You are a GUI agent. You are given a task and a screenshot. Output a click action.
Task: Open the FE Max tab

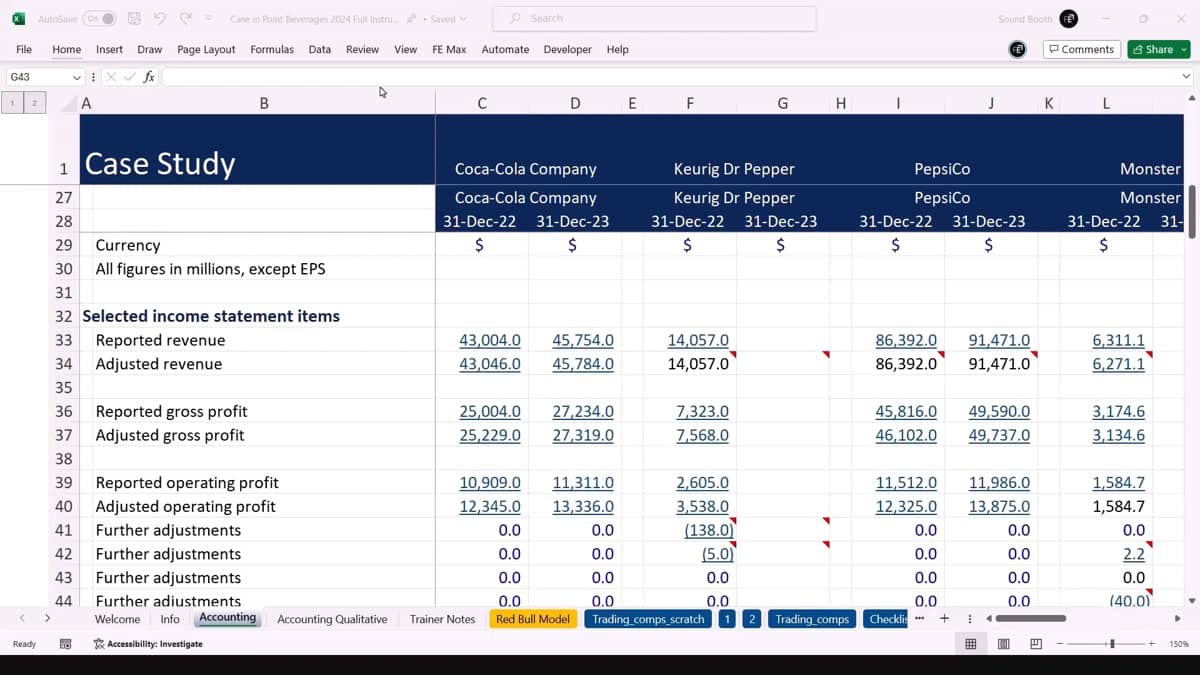(x=449, y=49)
